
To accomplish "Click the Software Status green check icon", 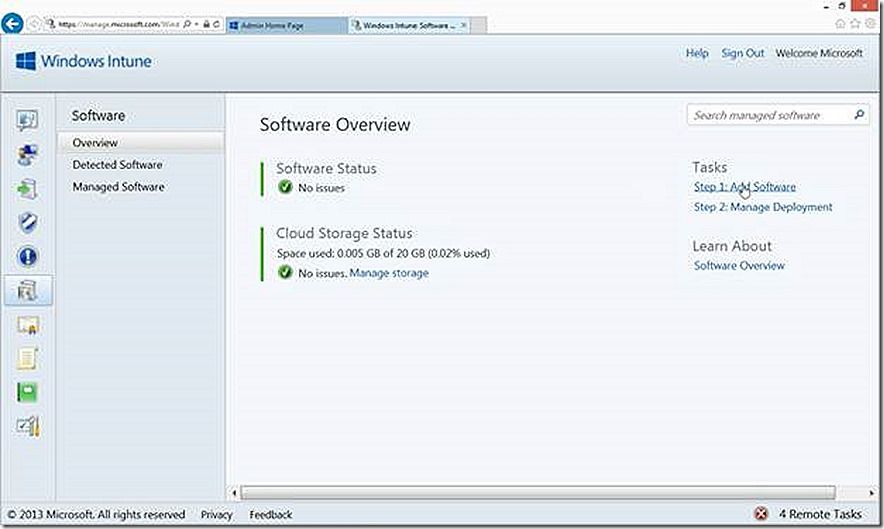I will tap(285, 187).
